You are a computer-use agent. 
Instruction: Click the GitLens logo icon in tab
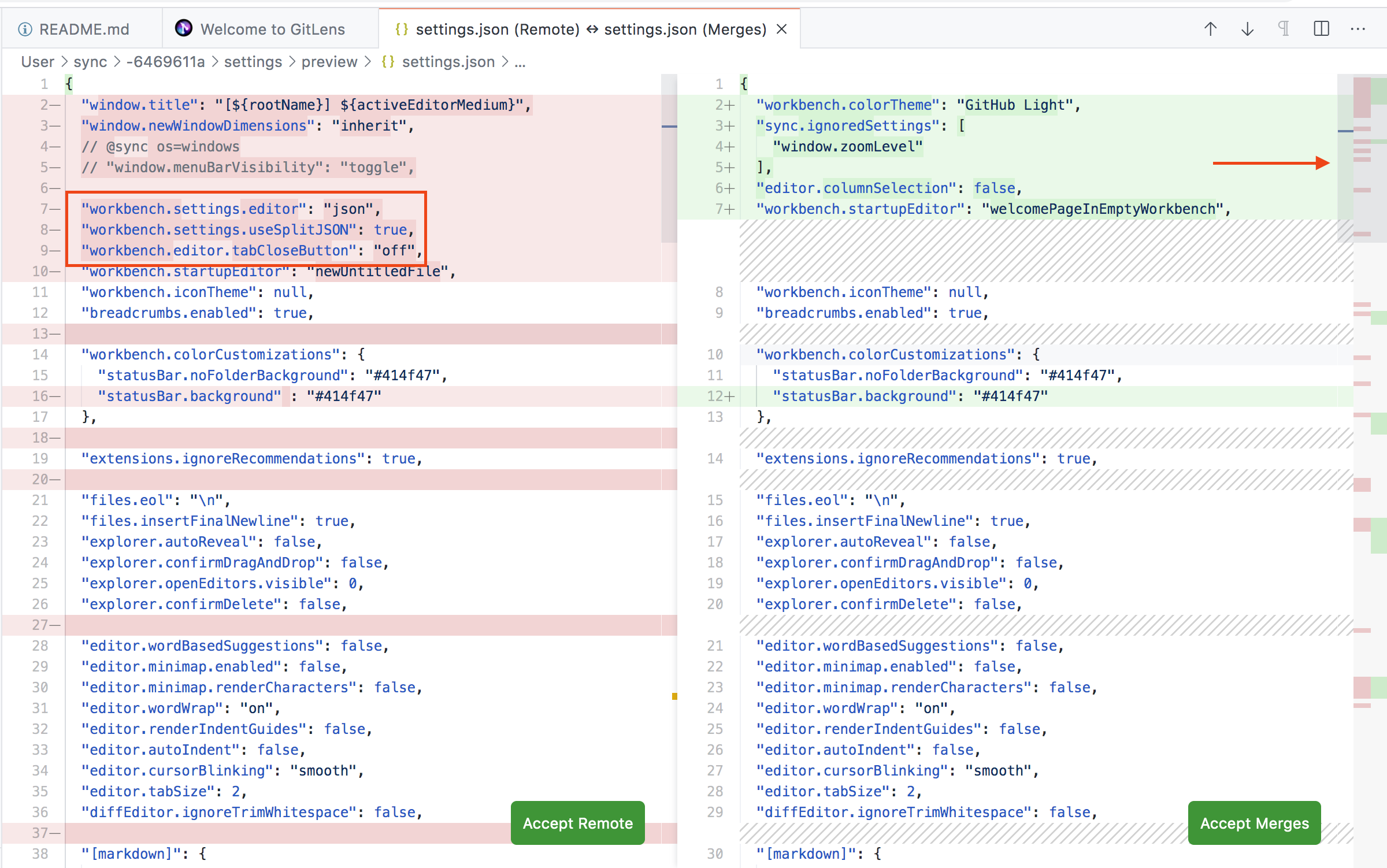pos(183,28)
